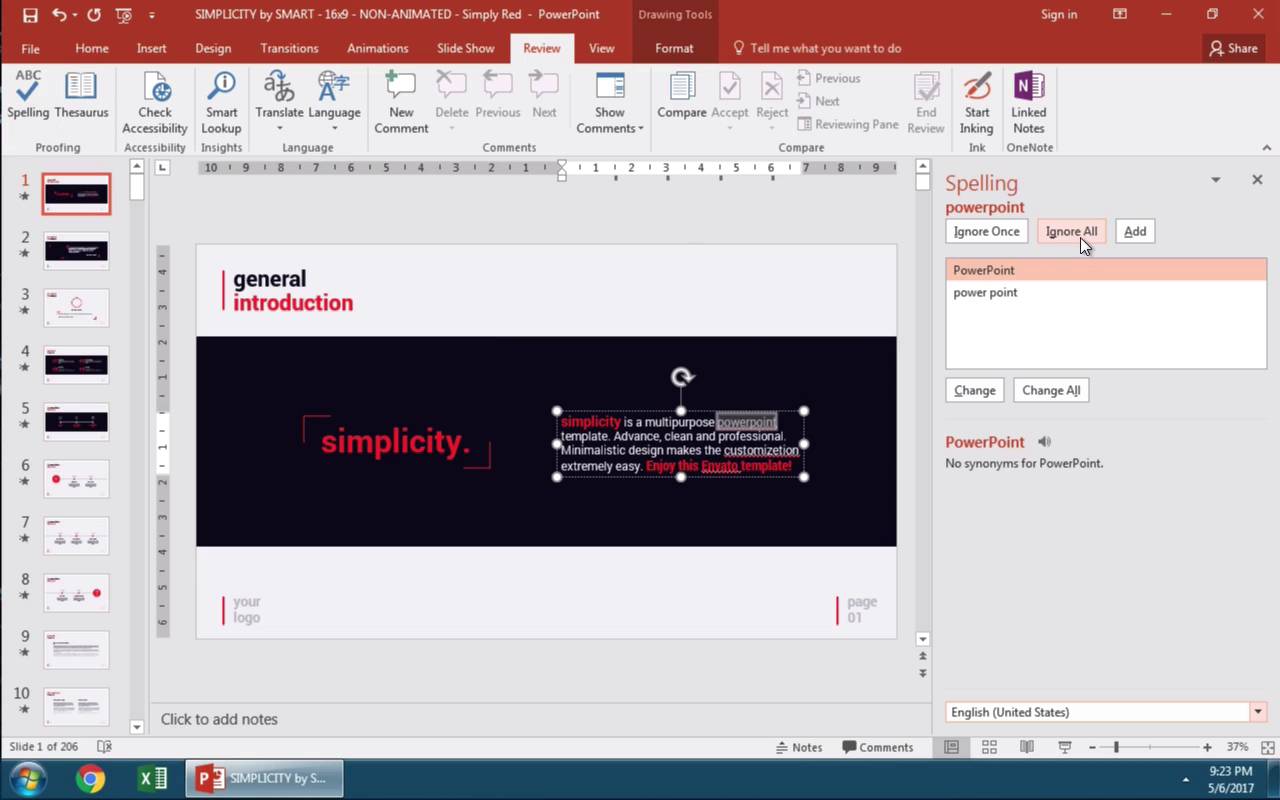1280x800 pixels.
Task: Open the Animations tab
Action: point(377,48)
